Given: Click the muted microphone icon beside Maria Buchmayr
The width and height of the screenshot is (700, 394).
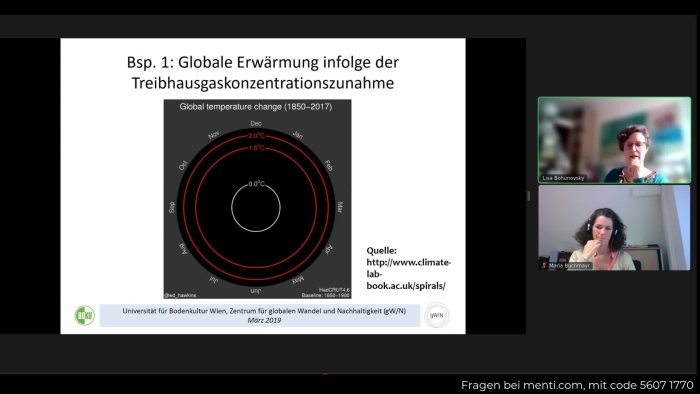Looking at the screenshot, I should click(543, 265).
